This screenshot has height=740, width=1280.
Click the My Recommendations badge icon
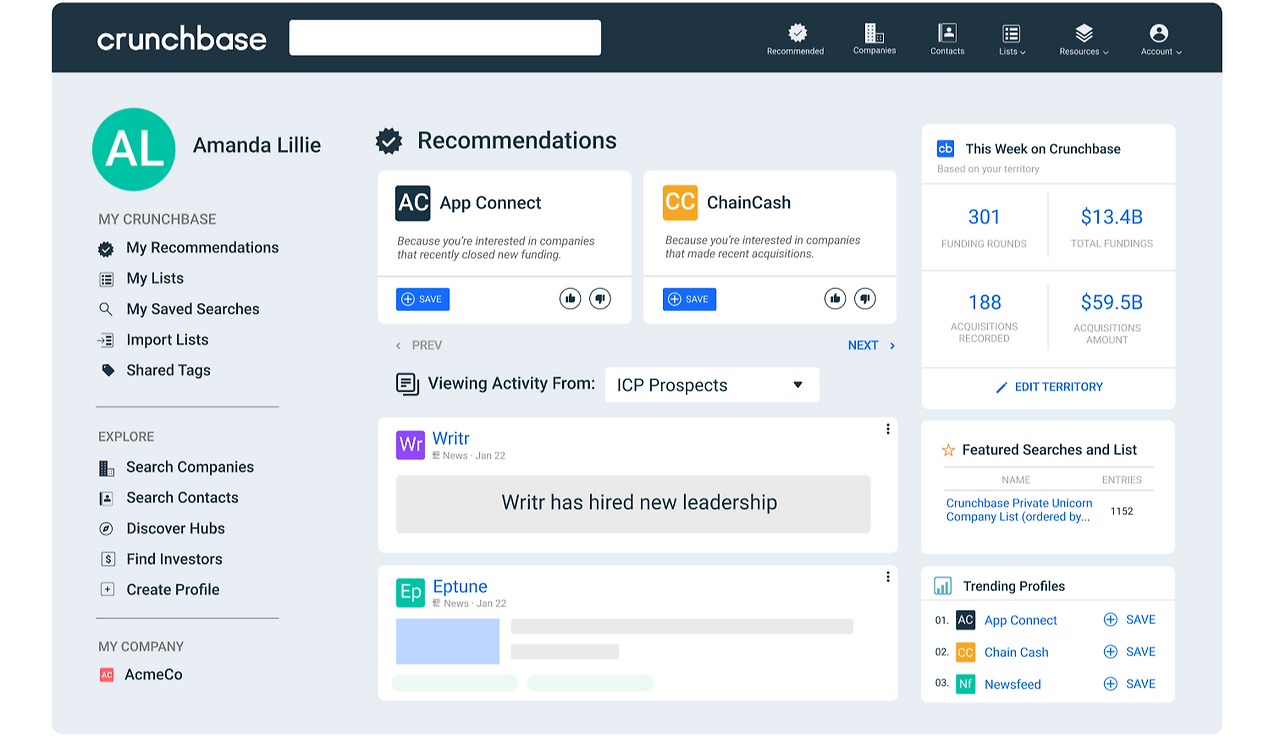coord(106,248)
